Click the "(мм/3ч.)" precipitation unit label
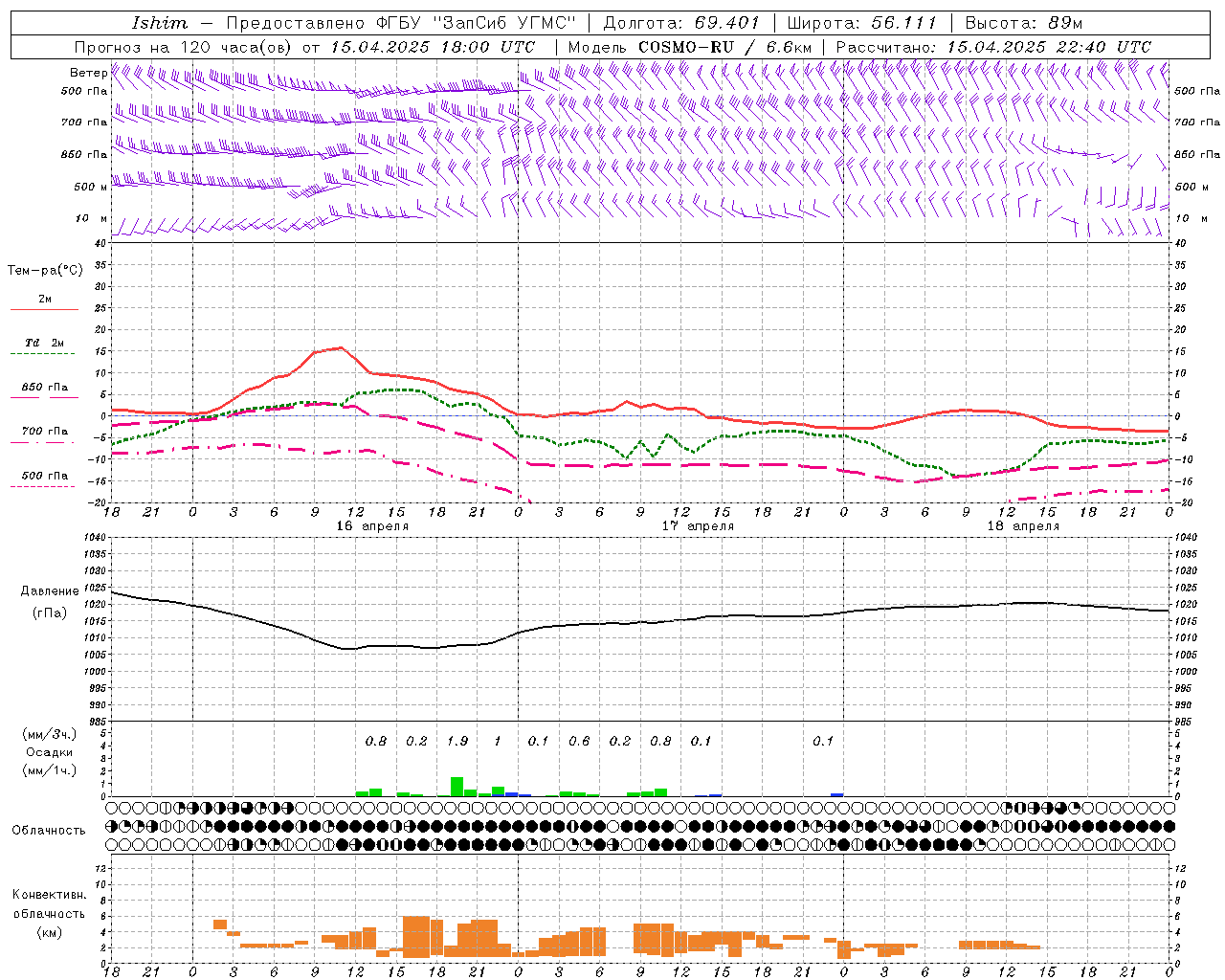 pyautogui.click(x=50, y=734)
